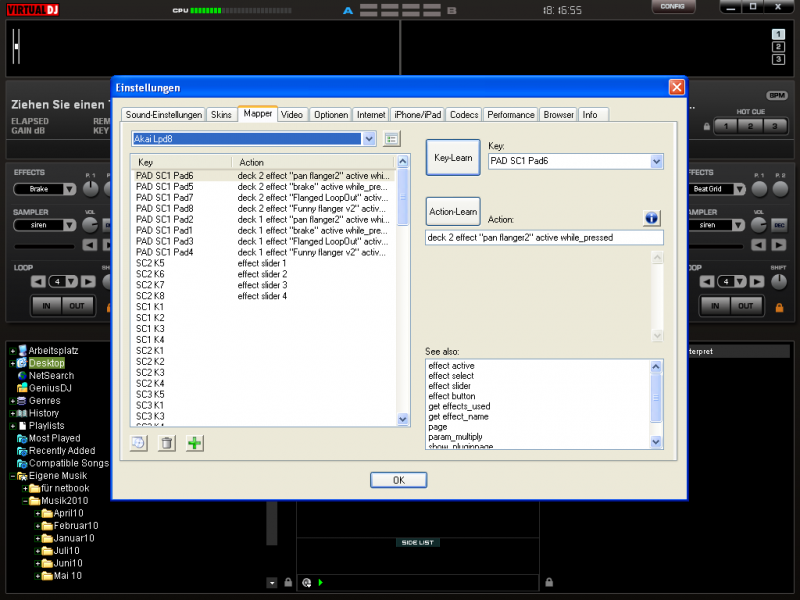Image resolution: width=800 pixels, height=600 pixels.
Task: Toggle the right deck loop IN button
Action: click(715, 306)
